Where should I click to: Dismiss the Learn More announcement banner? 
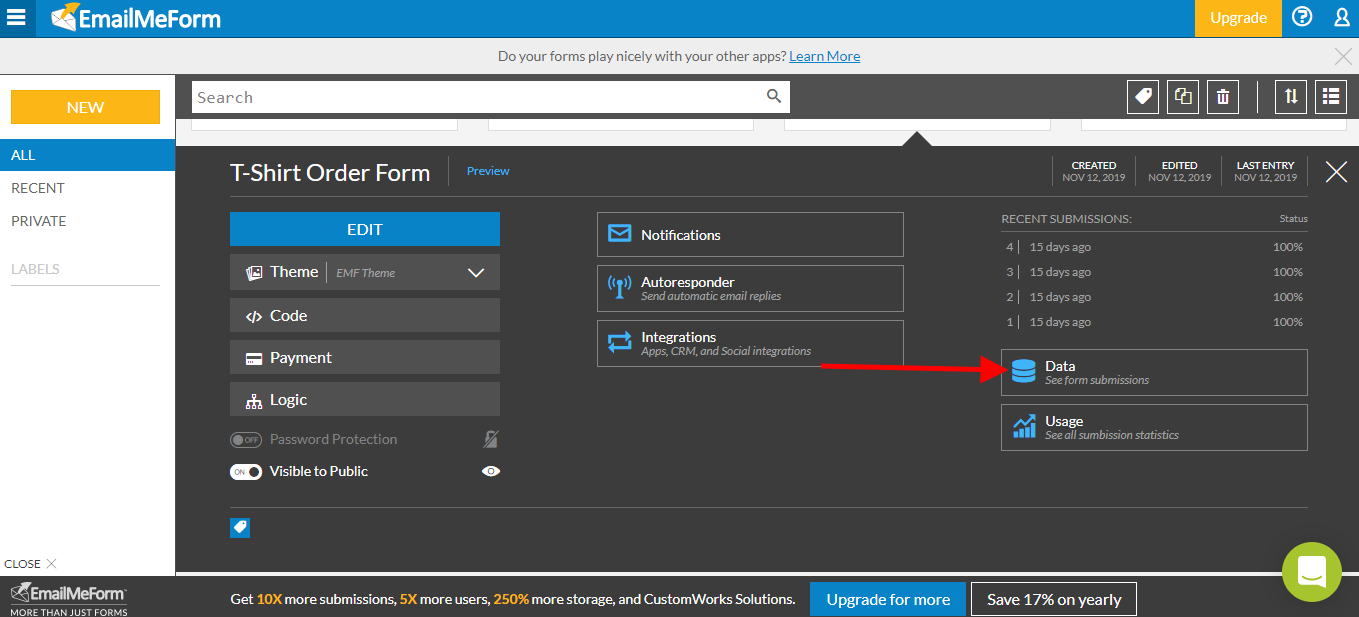pyautogui.click(x=1344, y=56)
